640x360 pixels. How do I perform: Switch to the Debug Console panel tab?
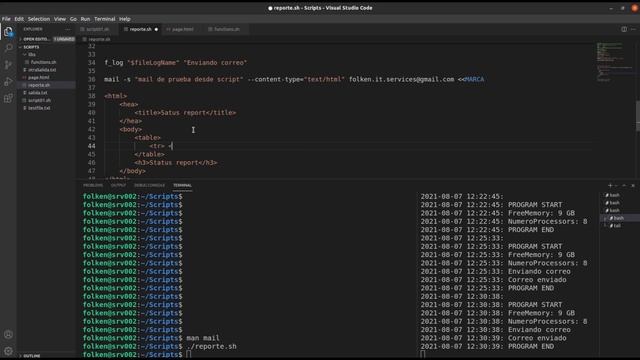pos(149,185)
